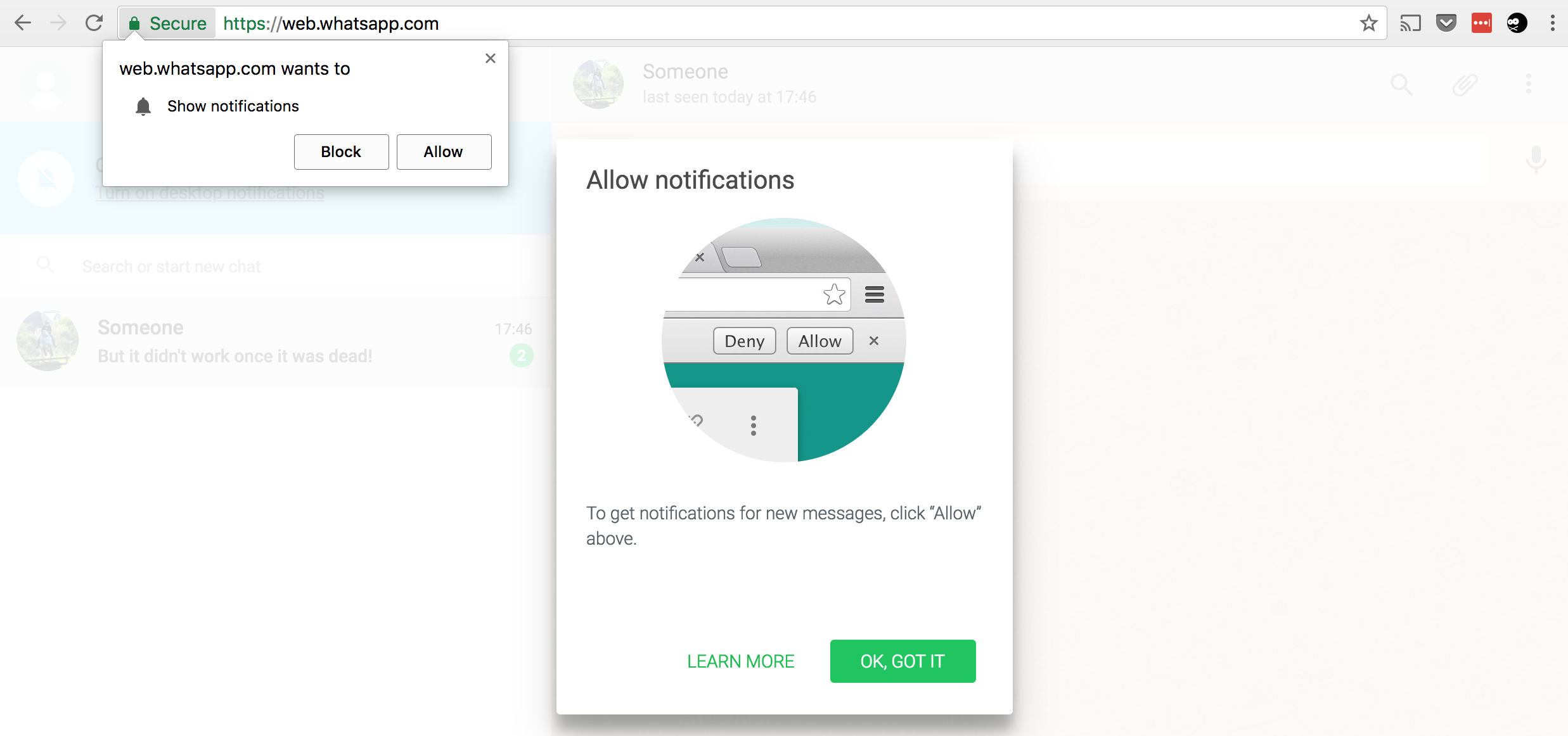Image resolution: width=1568 pixels, height=736 pixels.
Task: Open Someone's profile picture in chat header
Action: [x=598, y=84]
